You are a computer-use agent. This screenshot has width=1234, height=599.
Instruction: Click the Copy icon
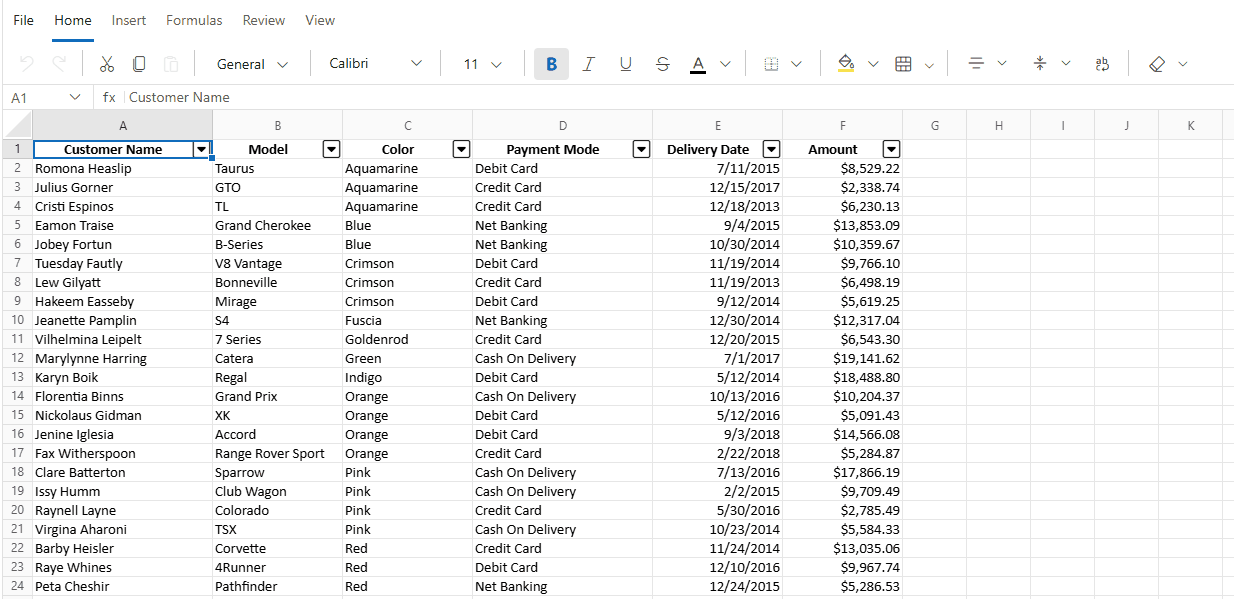click(x=138, y=62)
